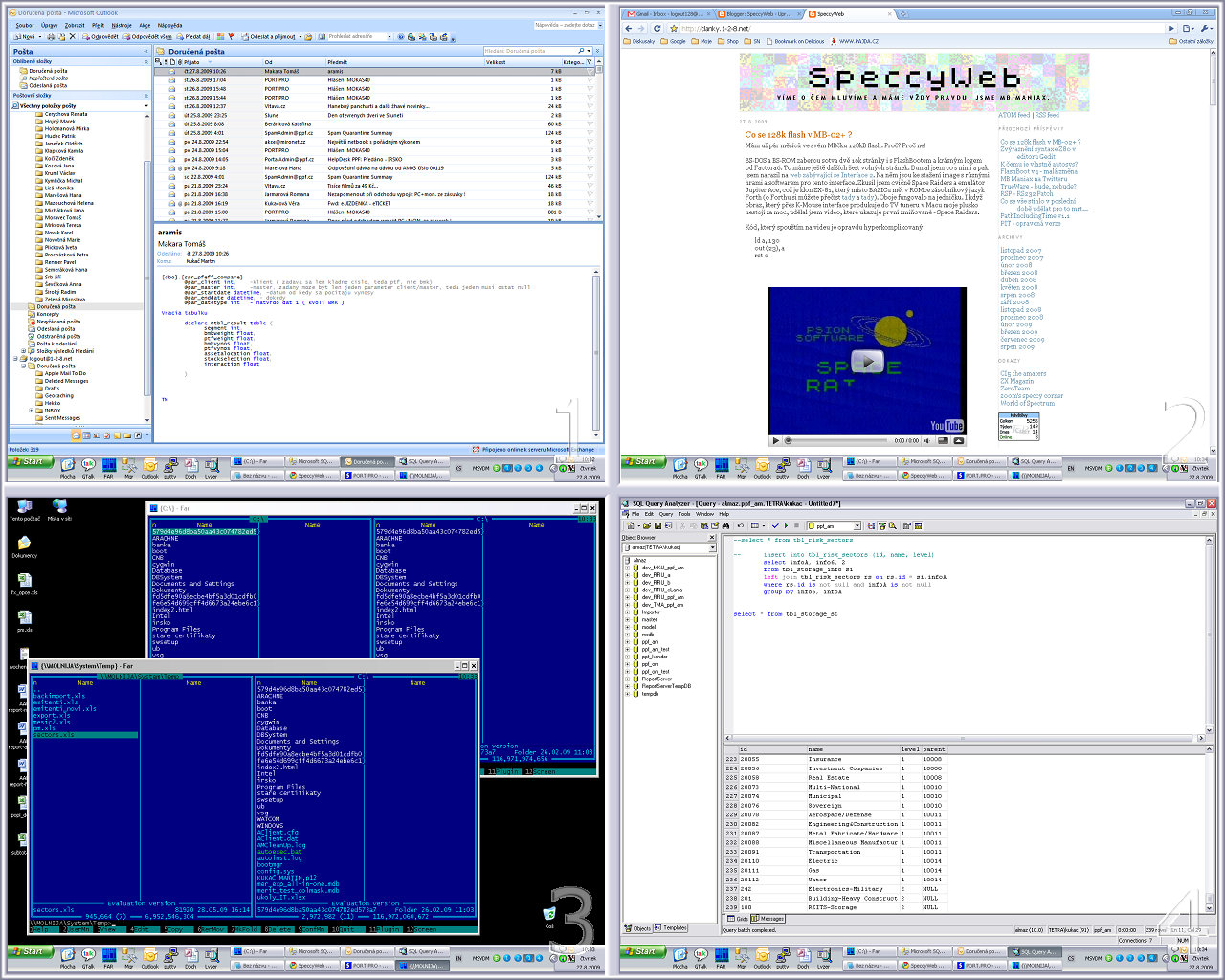
Task: Click the Save icon in SQL Query Analyzer
Action: [657, 525]
